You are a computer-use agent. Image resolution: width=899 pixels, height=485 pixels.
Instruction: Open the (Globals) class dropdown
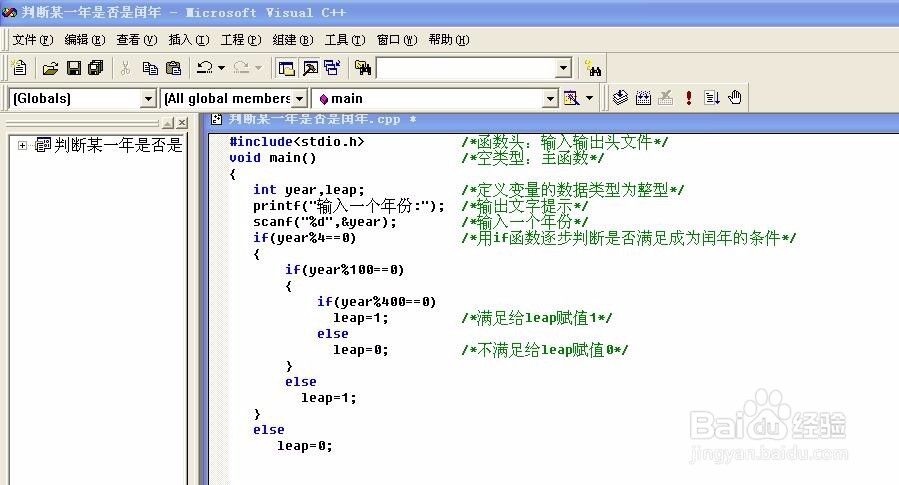[148, 99]
